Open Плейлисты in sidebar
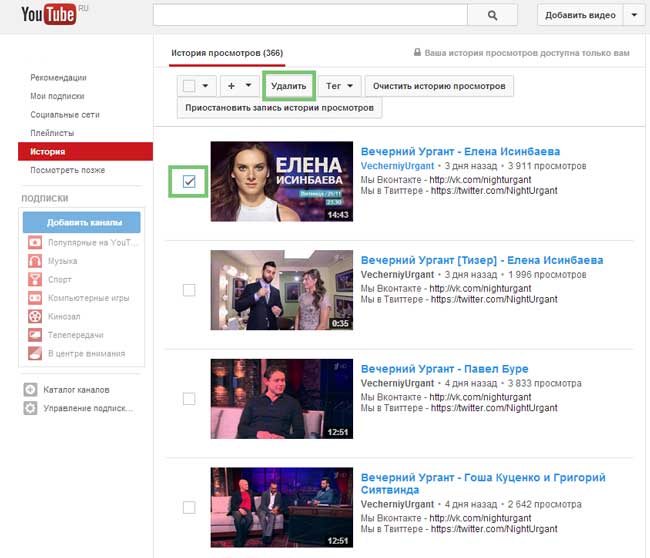Screen dimensions: 650x558 click(52, 133)
